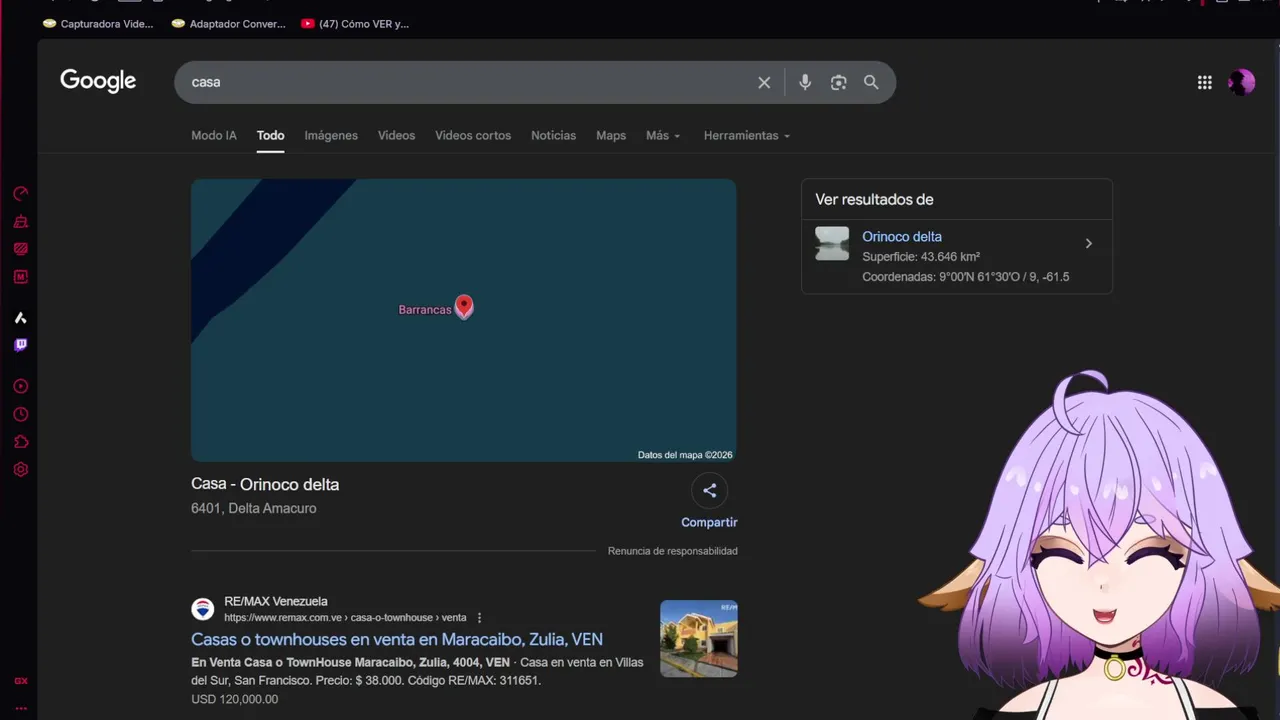Click the 6401, Delta Amacuro address

(x=254, y=508)
